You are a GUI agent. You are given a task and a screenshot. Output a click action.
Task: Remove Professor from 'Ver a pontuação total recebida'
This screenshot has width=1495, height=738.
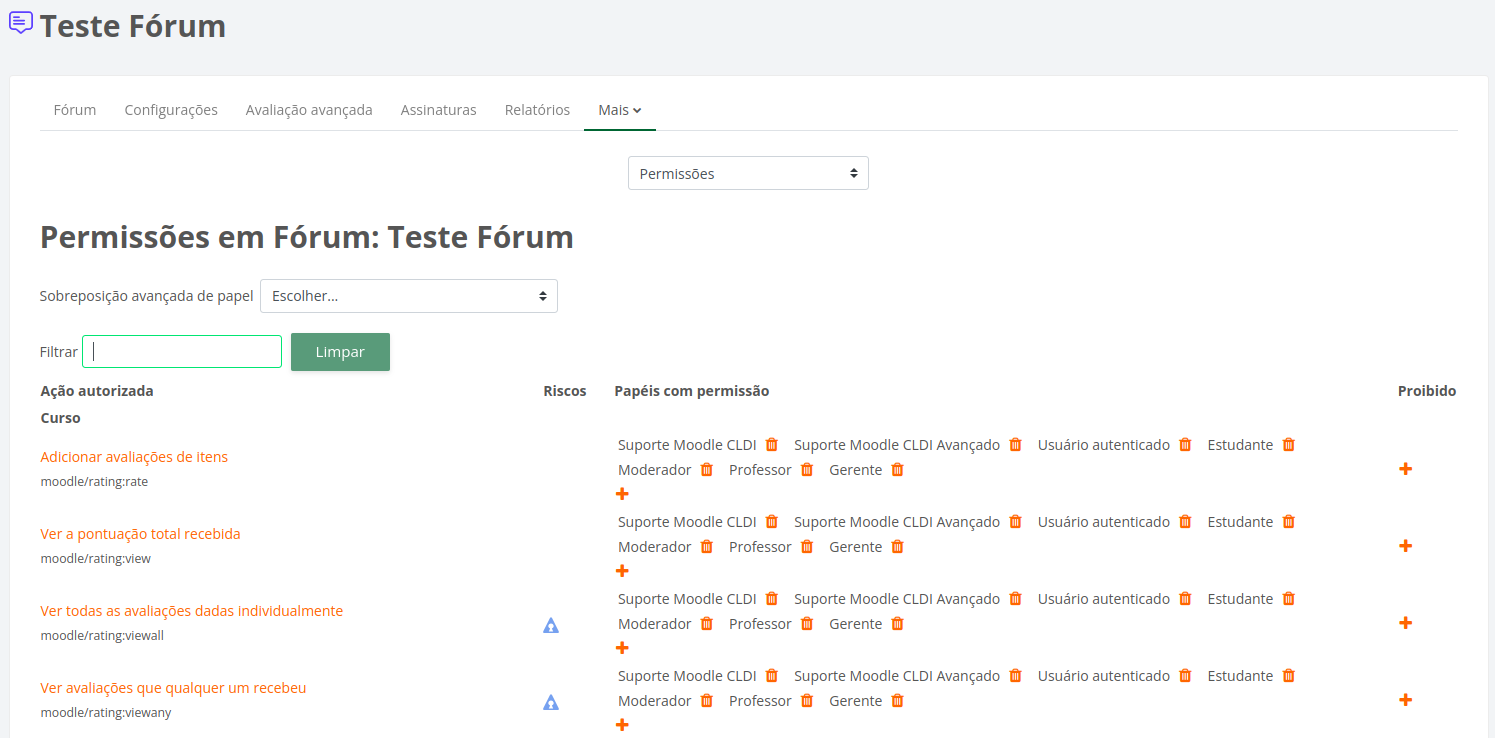click(807, 547)
